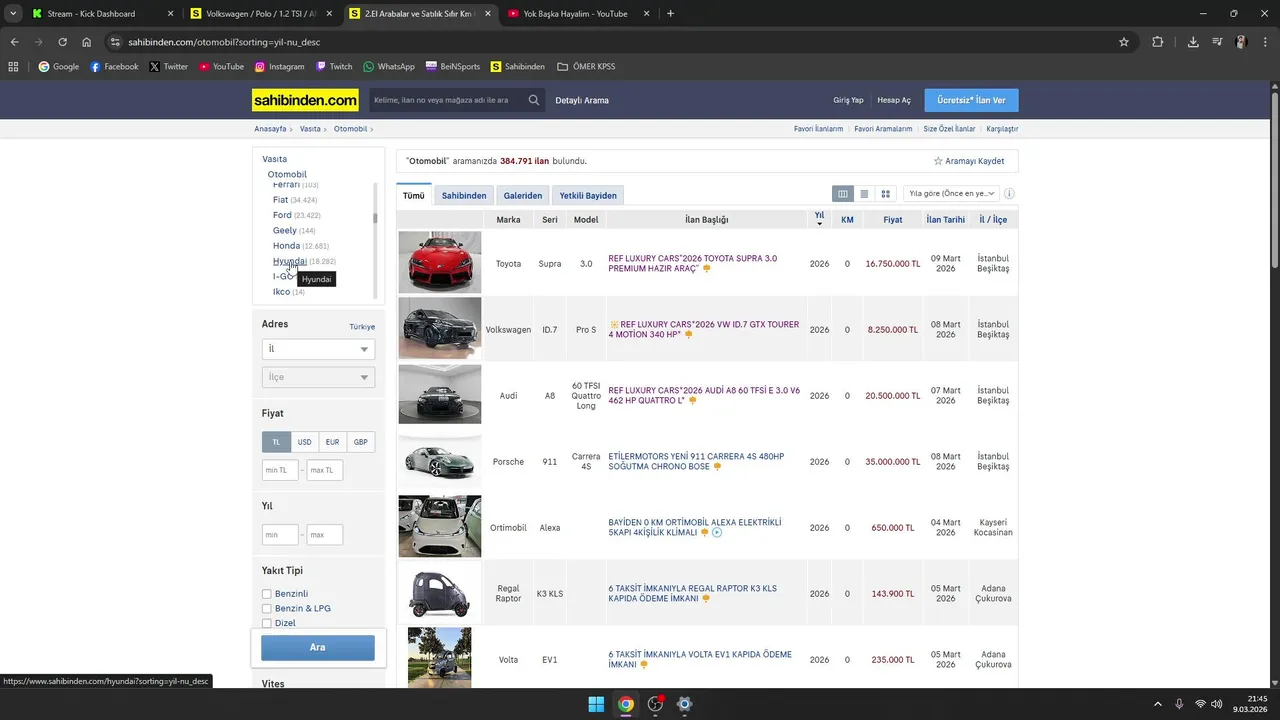
Task: Open the media control icon in the toolbar
Action: click(1217, 42)
